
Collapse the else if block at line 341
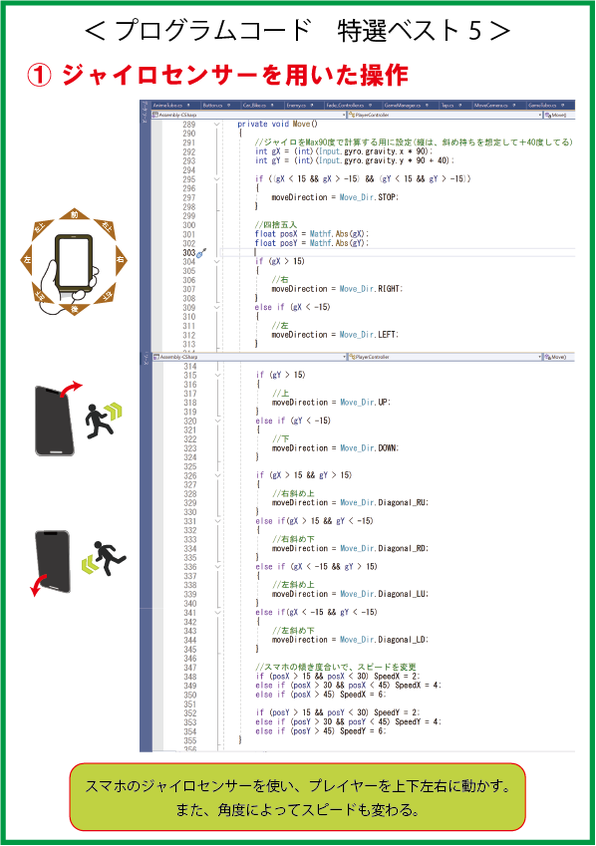[217, 612]
